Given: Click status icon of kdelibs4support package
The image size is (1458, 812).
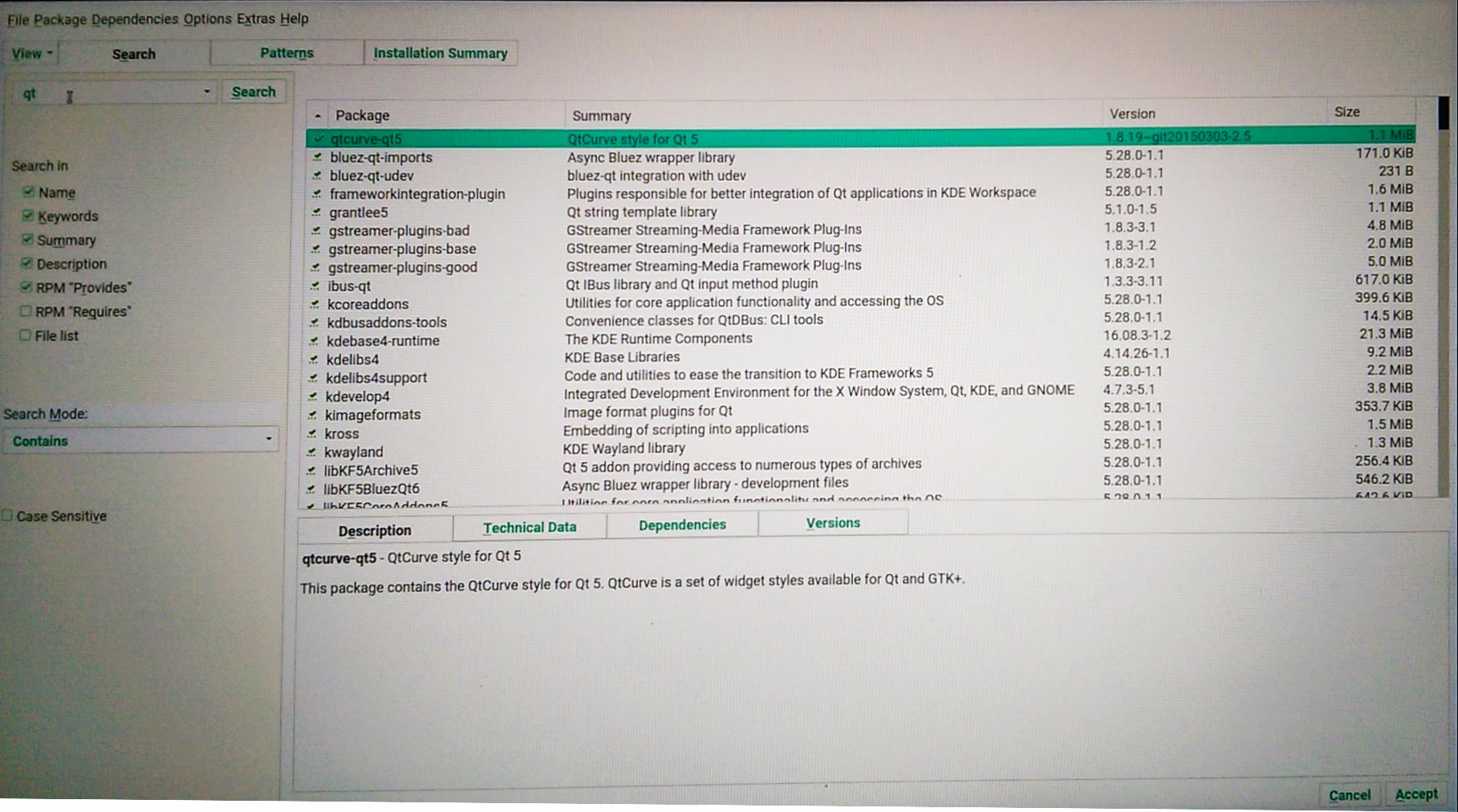Looking at the screenshot, I should 313,378.
